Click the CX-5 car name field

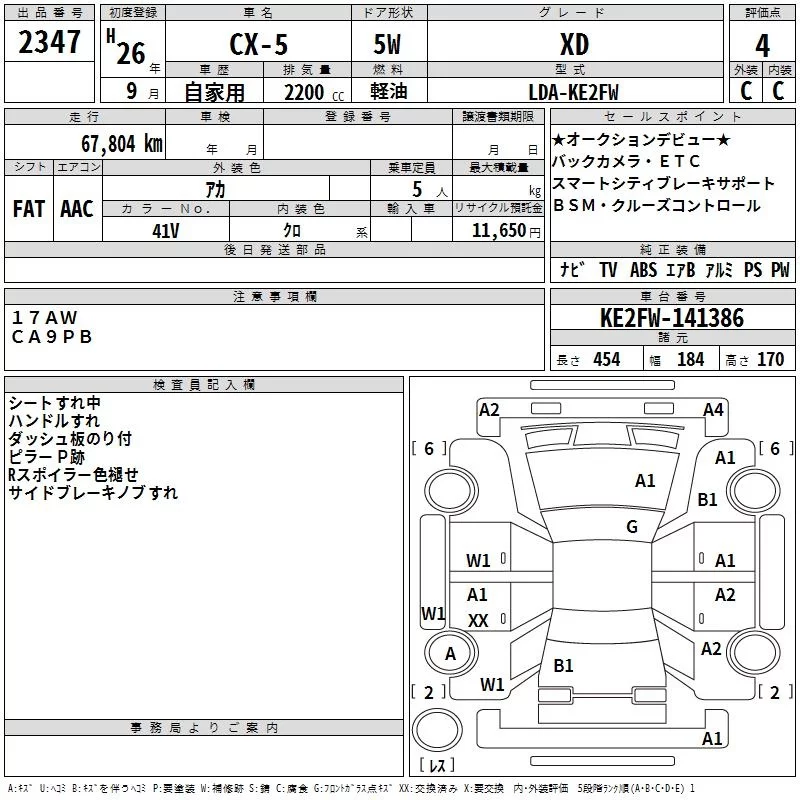pos(257,46)
